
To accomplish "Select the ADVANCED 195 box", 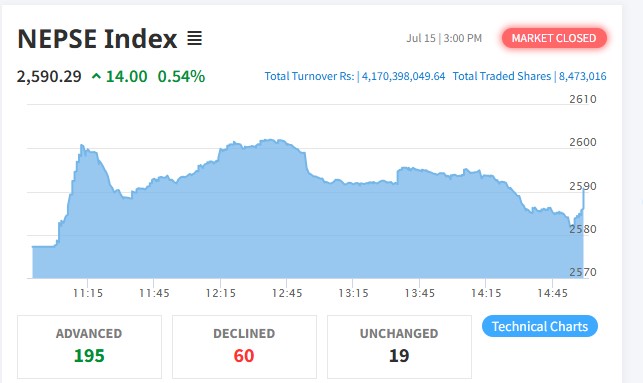I will [89, 347].
